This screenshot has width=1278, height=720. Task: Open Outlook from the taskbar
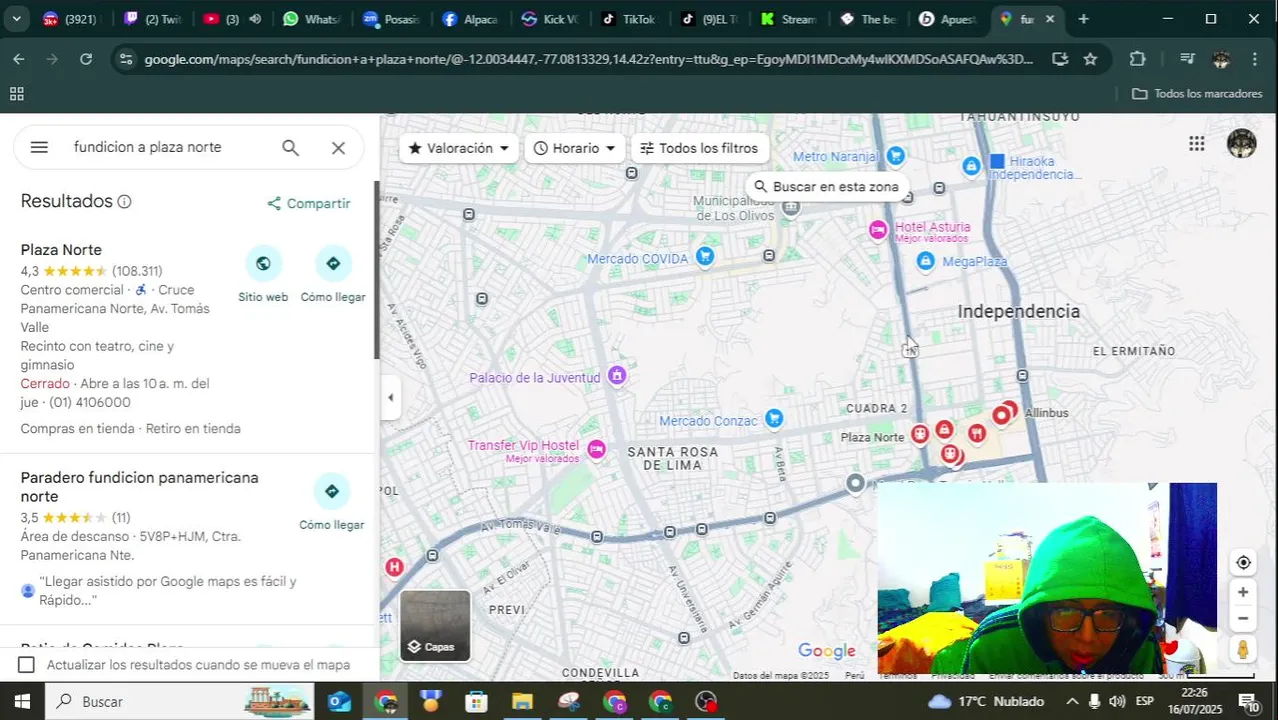[x=339, y=701]
